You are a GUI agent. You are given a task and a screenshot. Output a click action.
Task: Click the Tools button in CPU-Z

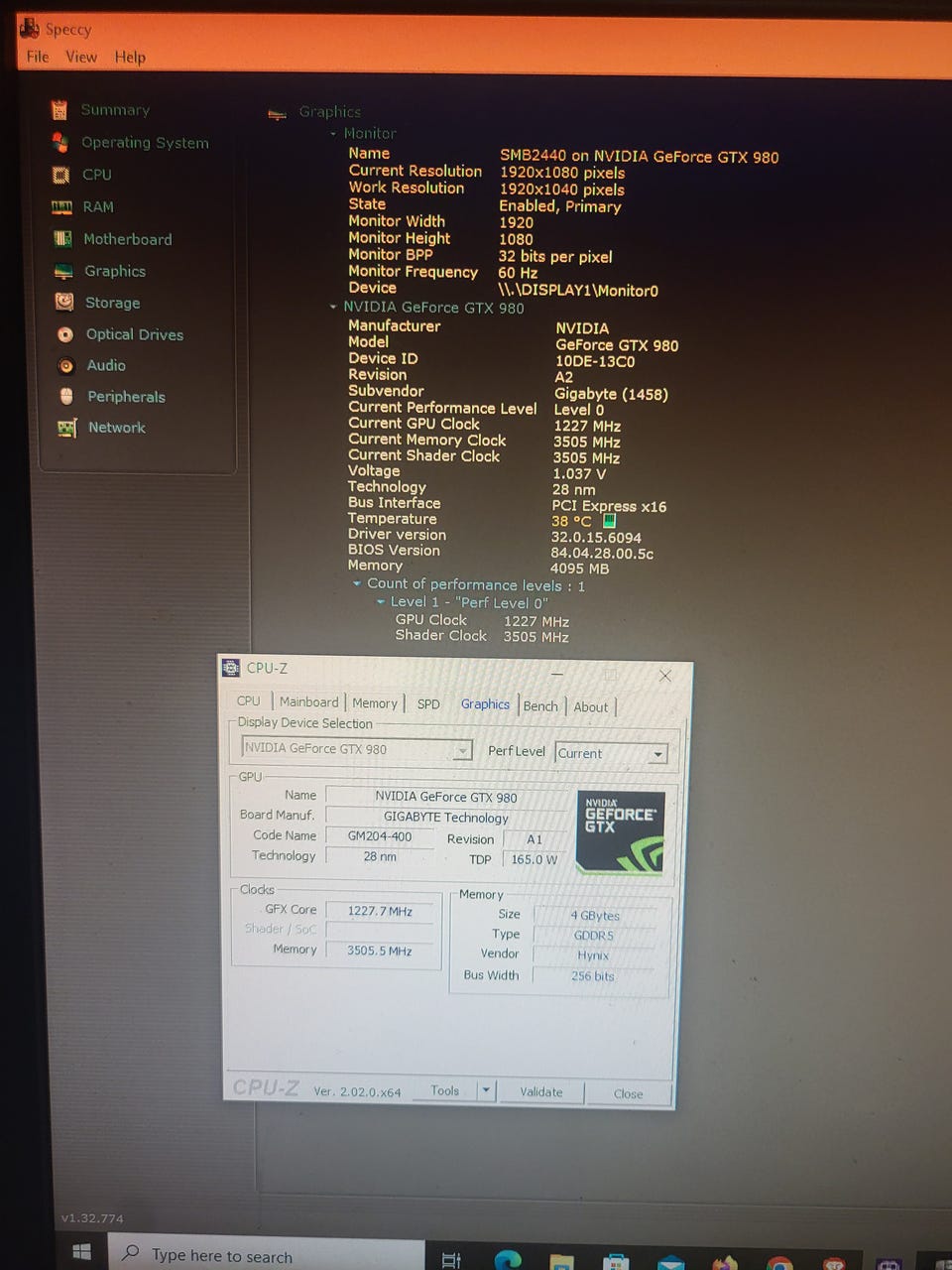coord(445,1090)
